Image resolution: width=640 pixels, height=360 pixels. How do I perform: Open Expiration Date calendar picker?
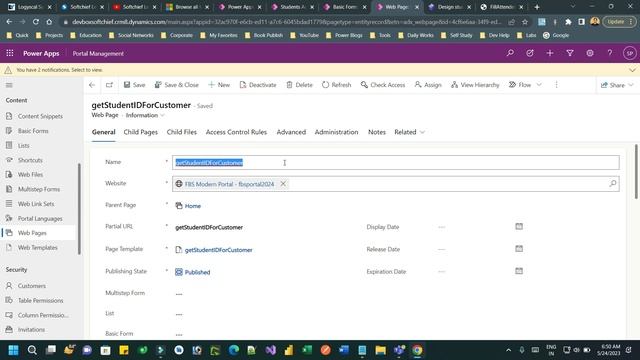(x=519, y=271)
